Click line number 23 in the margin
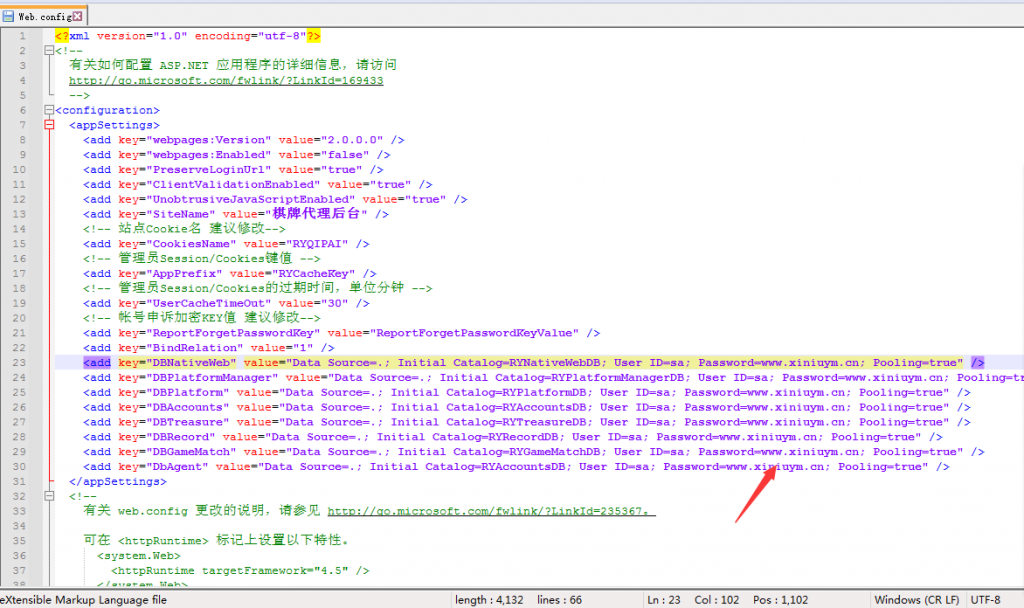Viewport: 1024px width, 608px height. click(20, 362)
